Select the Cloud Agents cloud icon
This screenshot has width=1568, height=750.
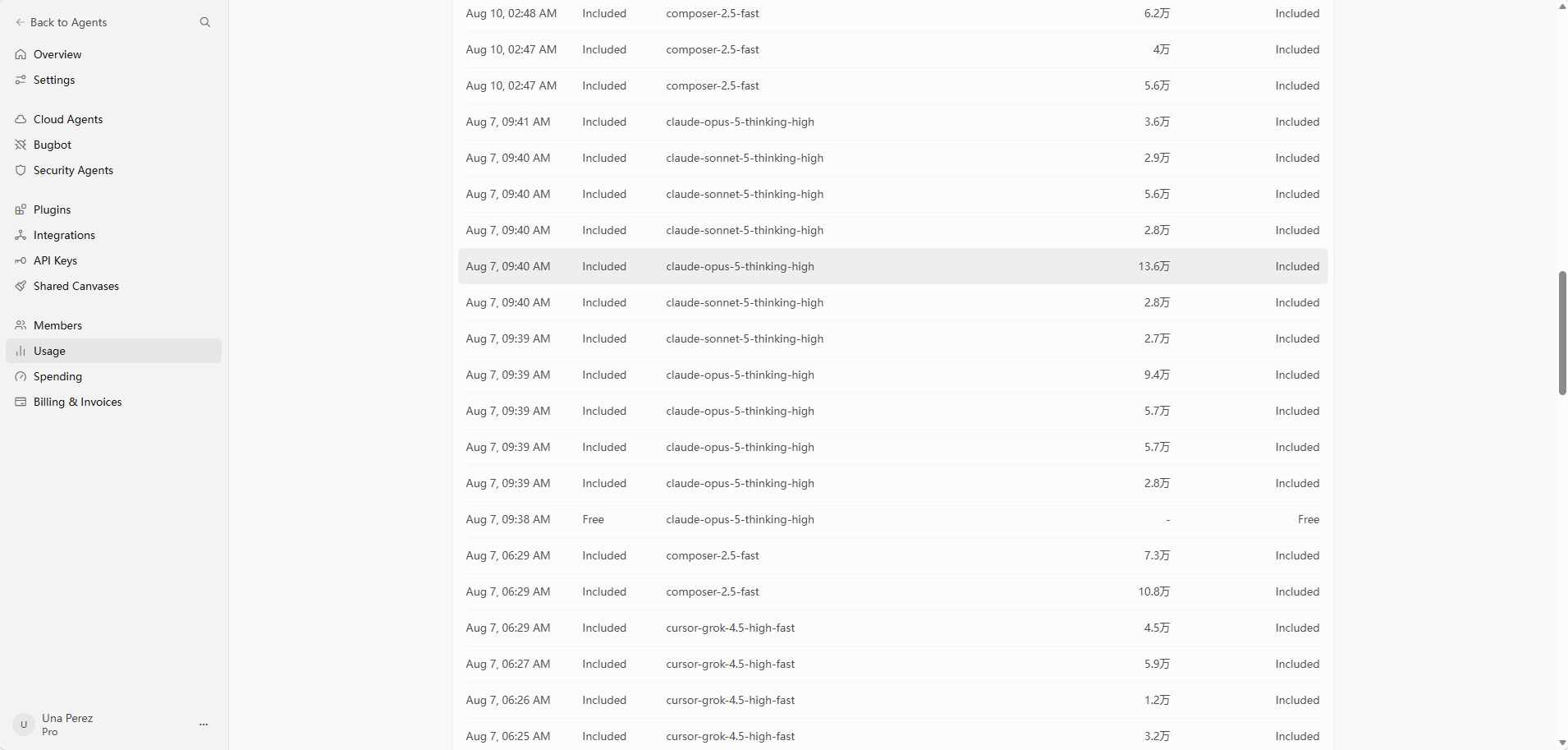click(x=21, y=119)
